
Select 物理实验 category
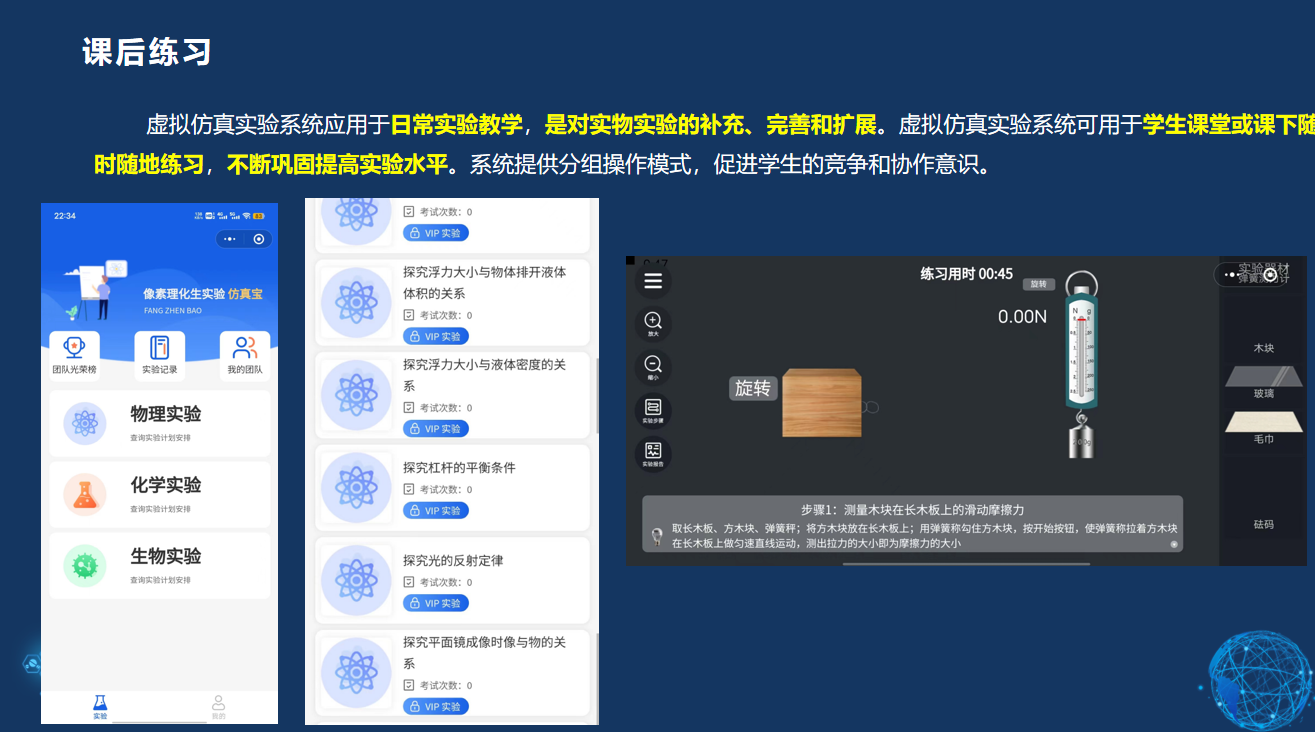click(x=160, y=423)
